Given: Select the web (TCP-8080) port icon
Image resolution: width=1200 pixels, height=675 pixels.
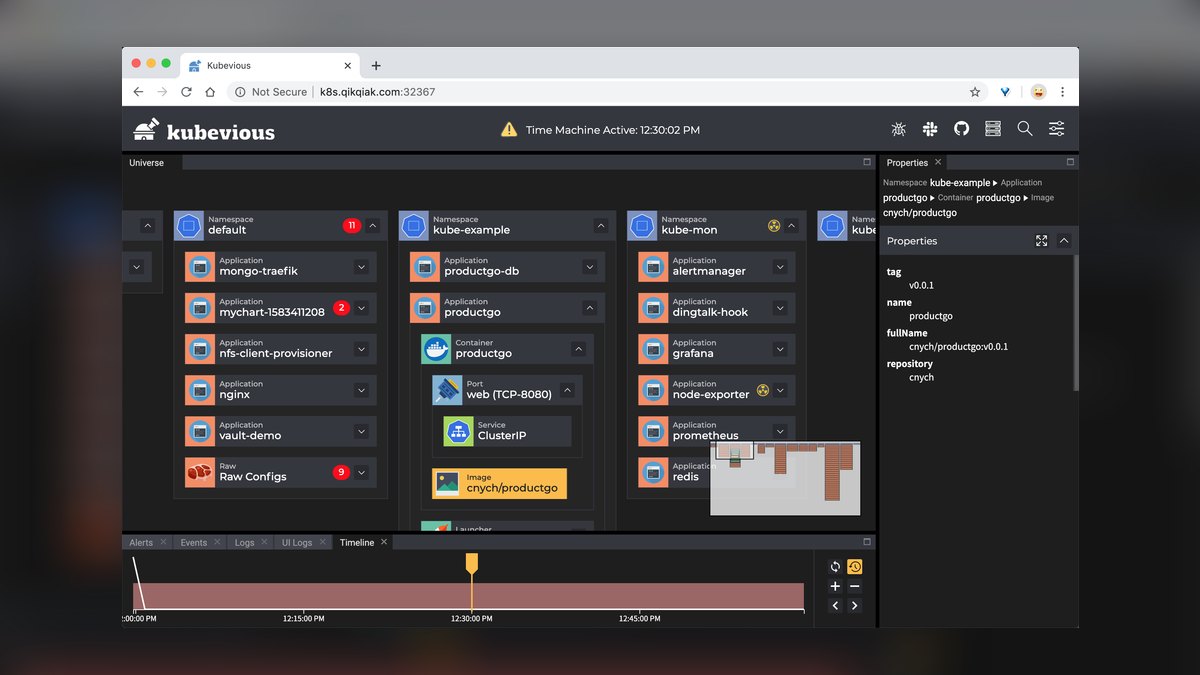Looking at the screenshot, I should (x=447, y=390).
